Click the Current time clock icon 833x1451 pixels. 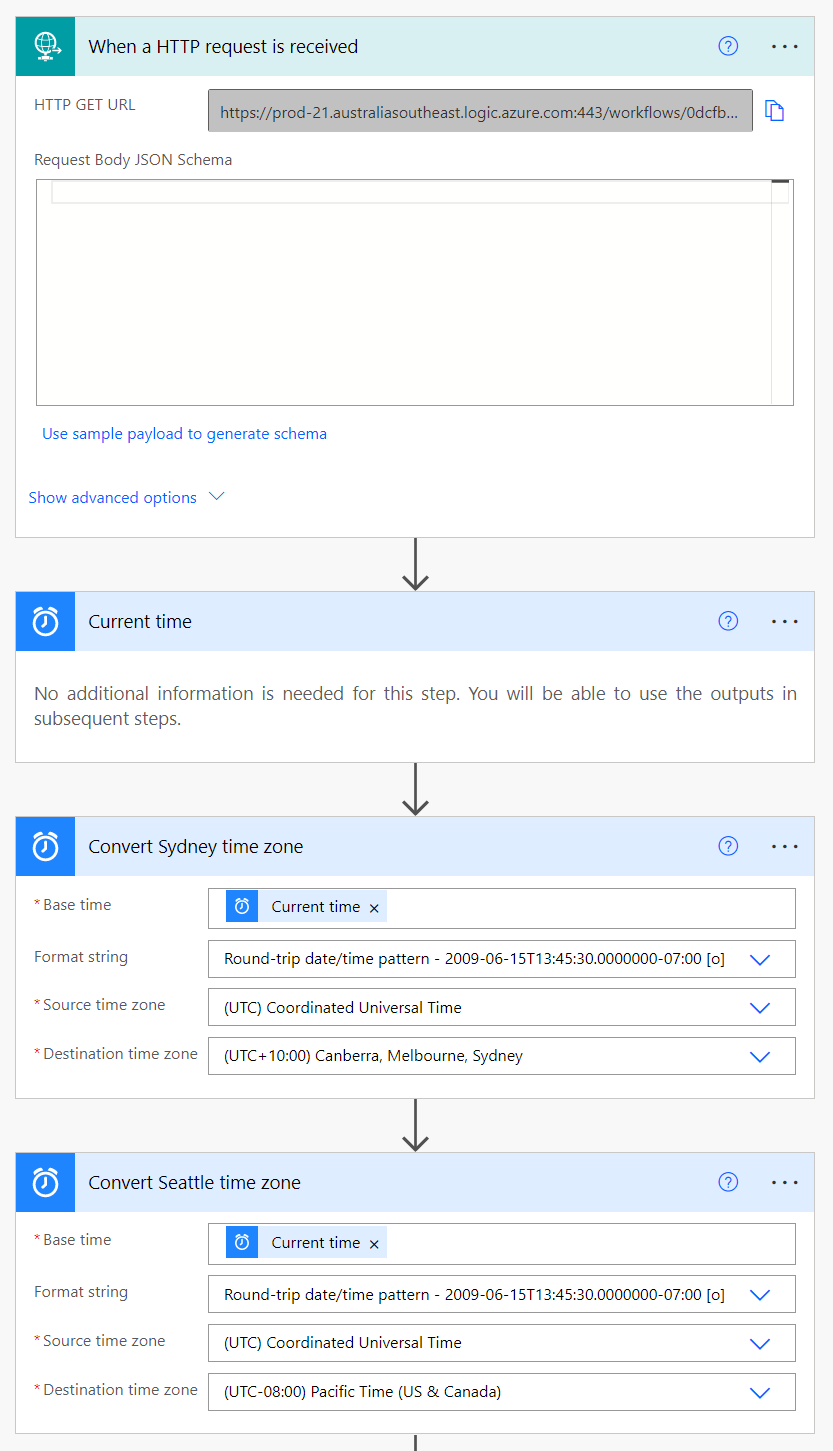[45, 621]
